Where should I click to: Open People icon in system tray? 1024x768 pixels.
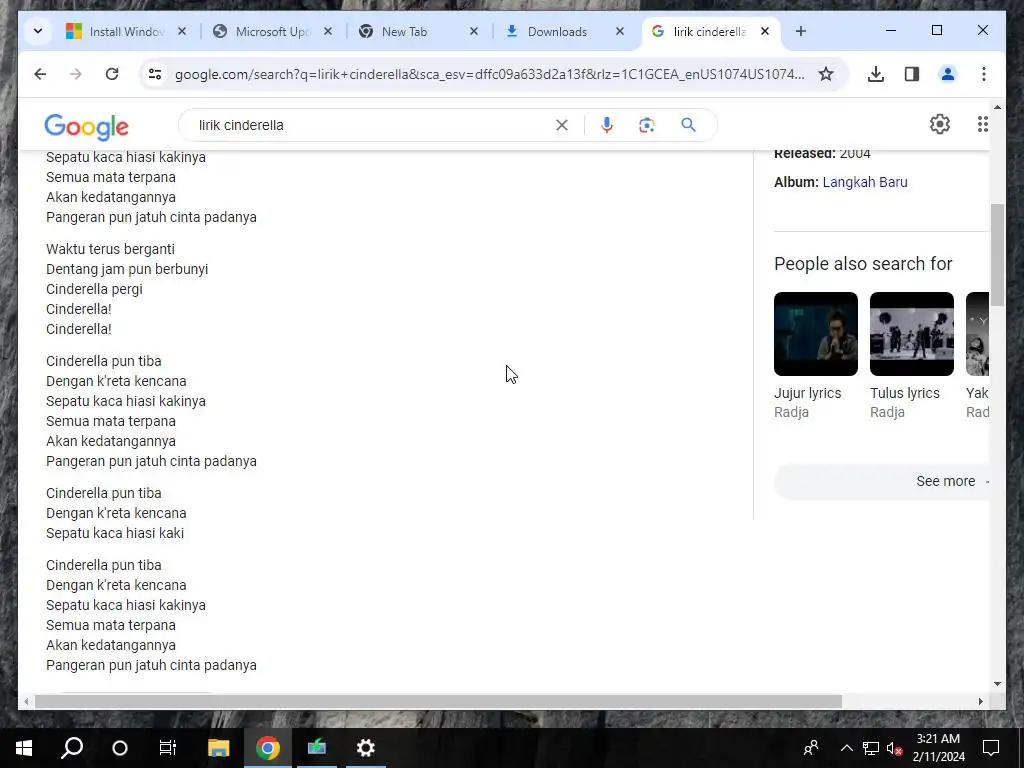tap(811, 748)
